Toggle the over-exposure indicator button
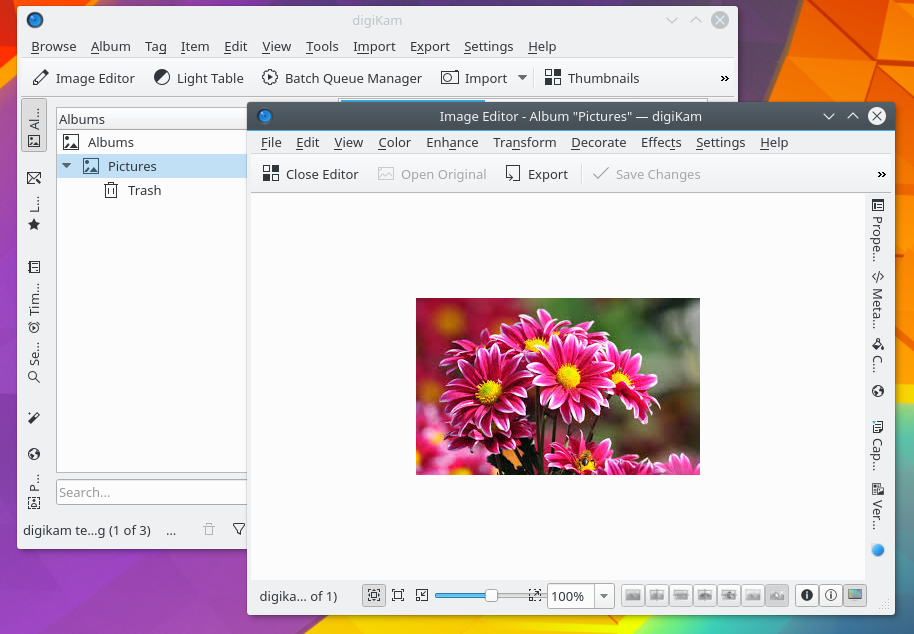 830,596
